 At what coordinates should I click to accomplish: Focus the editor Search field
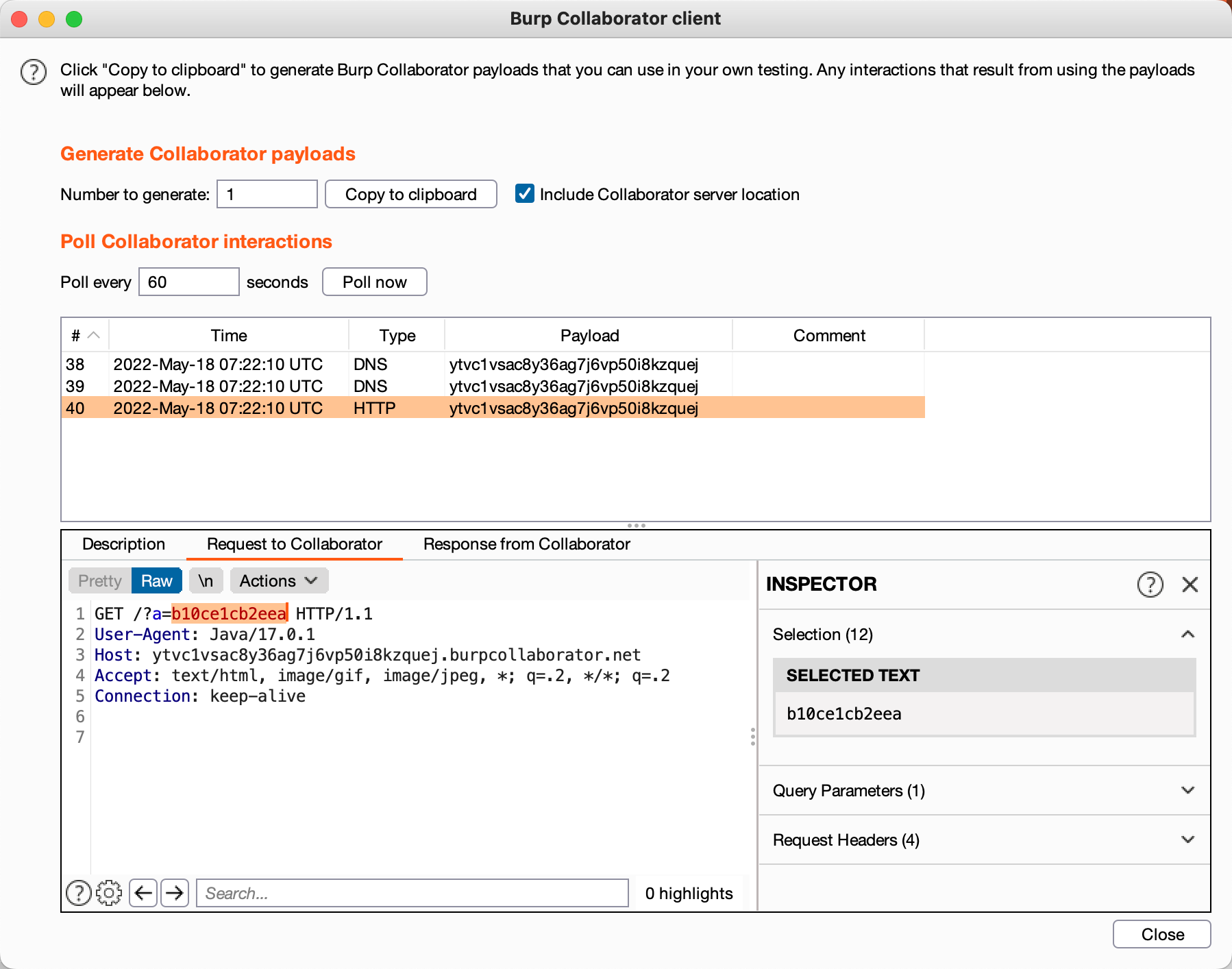pos(412,893)
